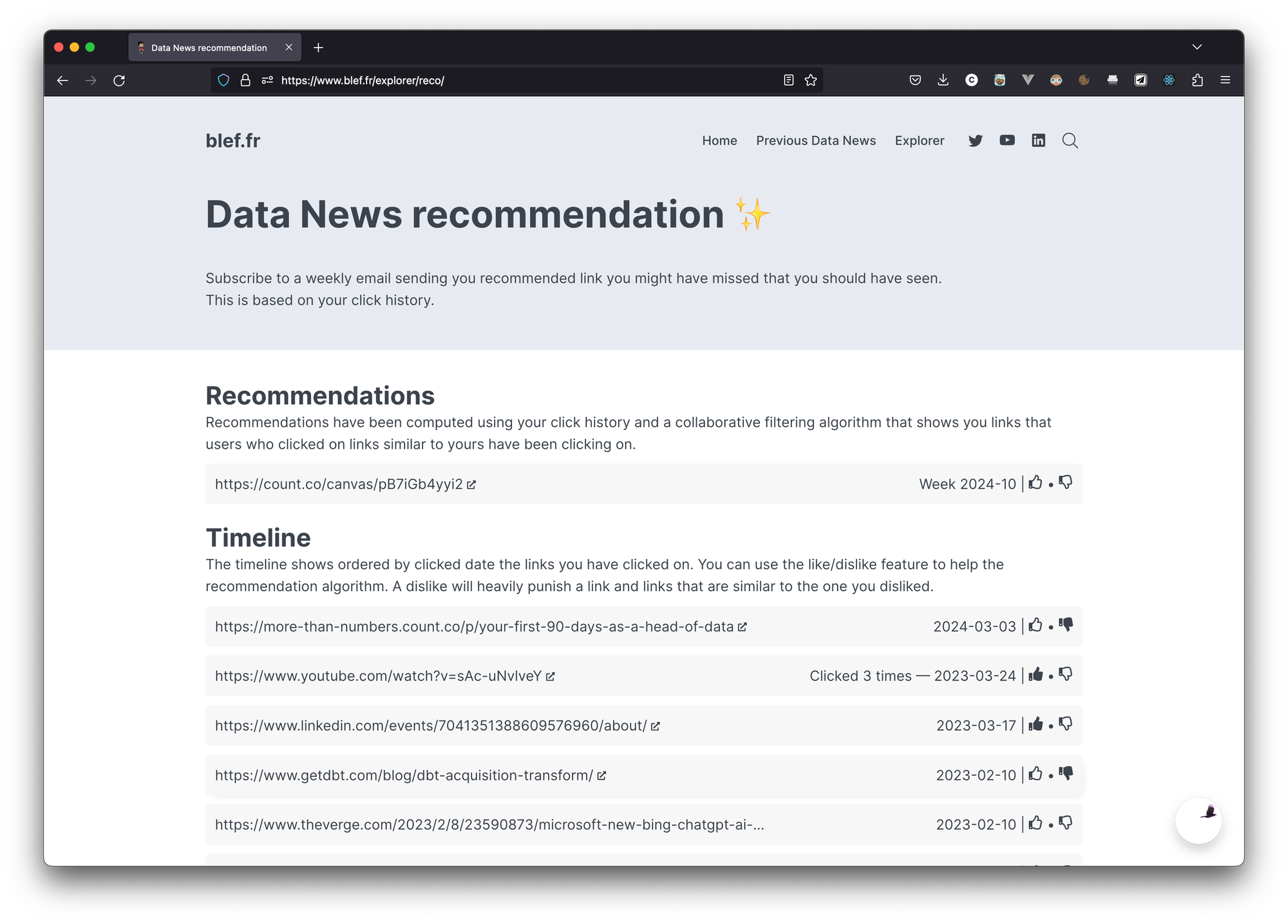
Task: Click the URL address bar field
Action: 515,80
